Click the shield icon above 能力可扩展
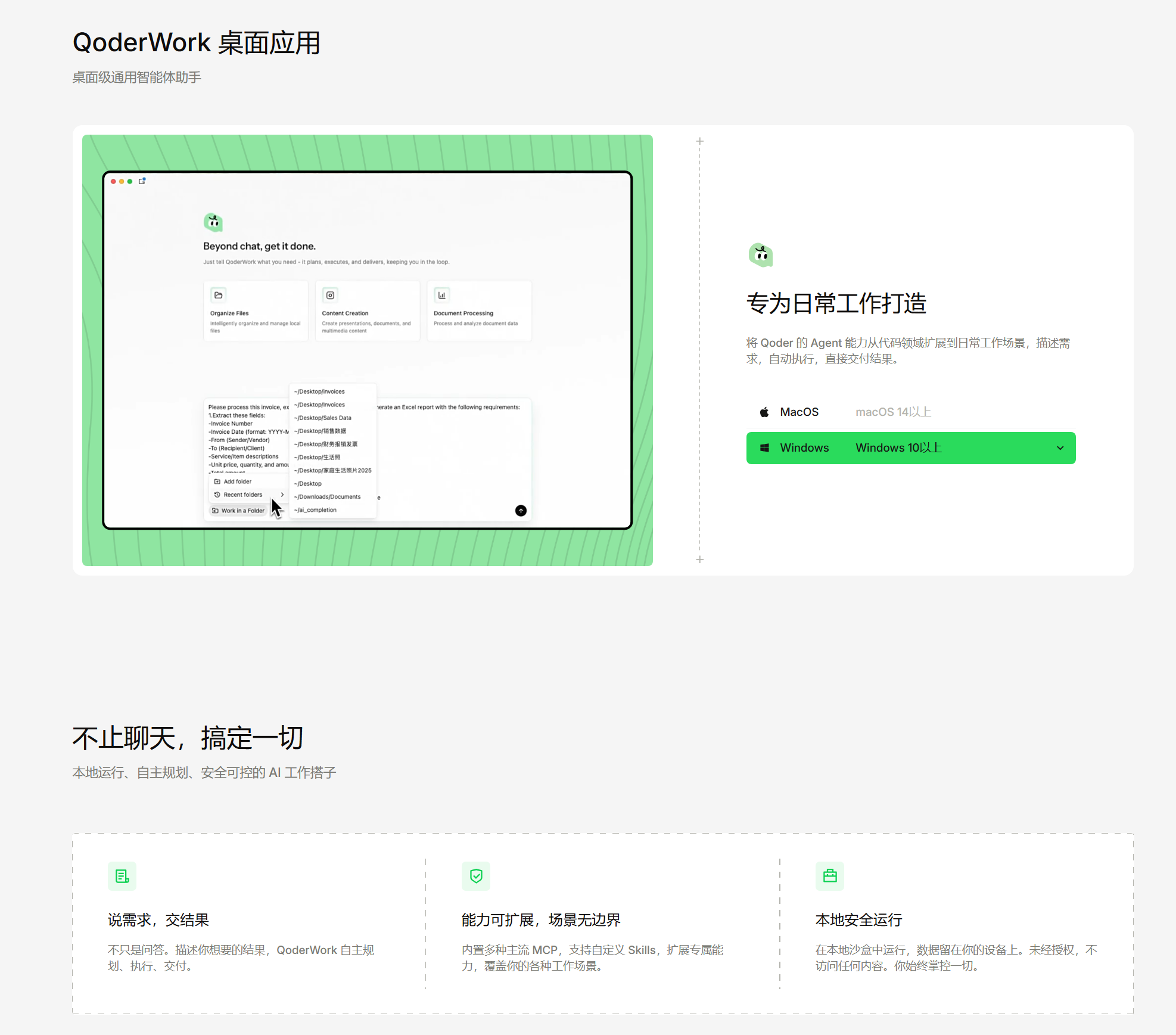 [476, 876]
